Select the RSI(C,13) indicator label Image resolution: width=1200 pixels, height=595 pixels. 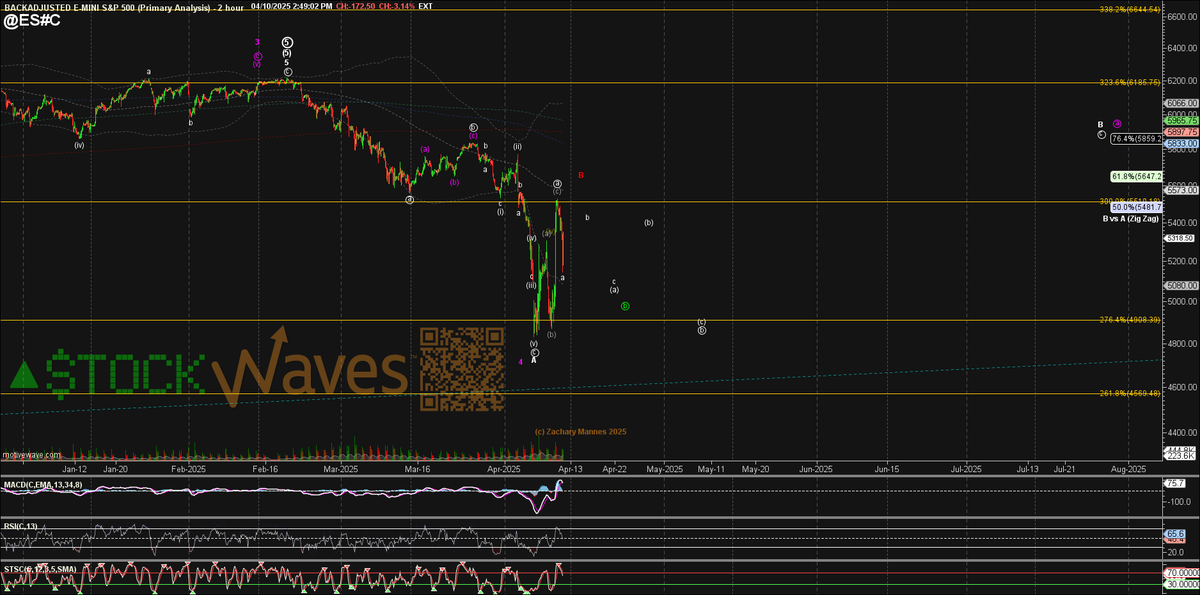coord(20,525)
